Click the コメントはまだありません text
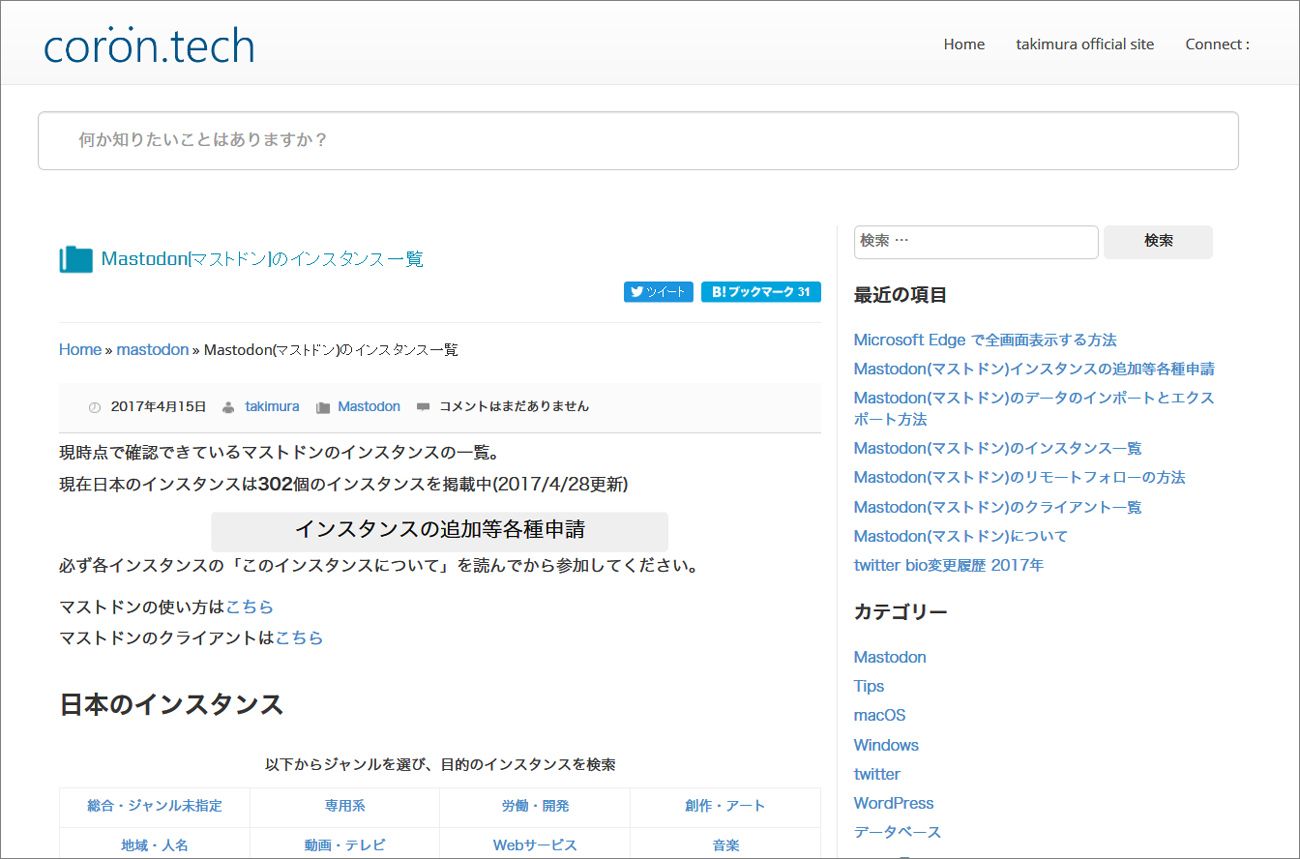 point(514,407)
